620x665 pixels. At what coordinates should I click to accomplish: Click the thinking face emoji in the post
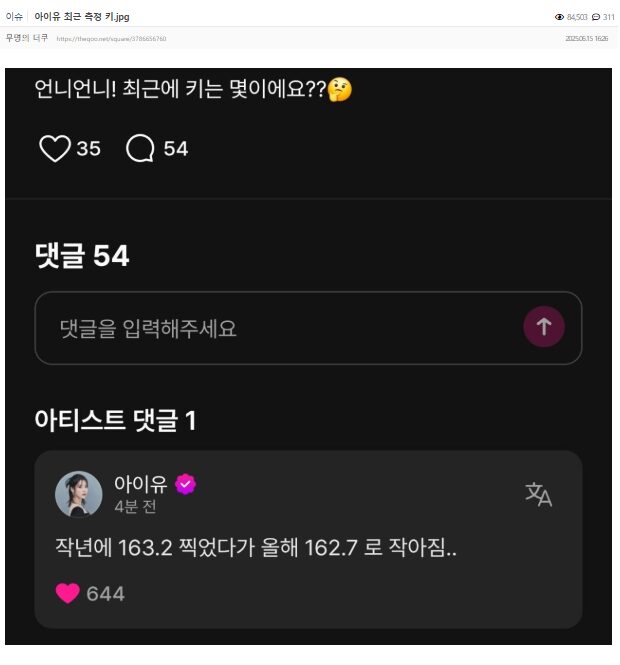(340, 91)
